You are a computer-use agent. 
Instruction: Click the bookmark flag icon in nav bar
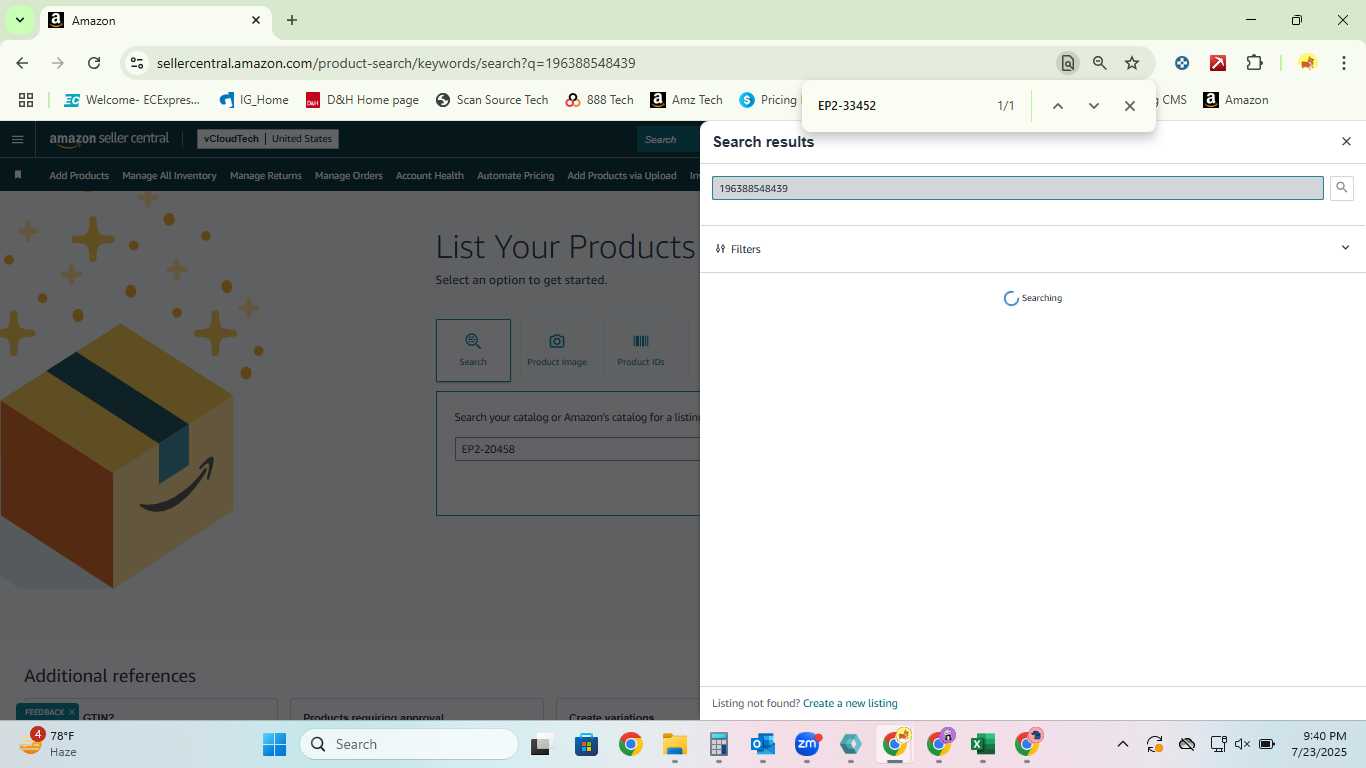[x=18, y=175]
